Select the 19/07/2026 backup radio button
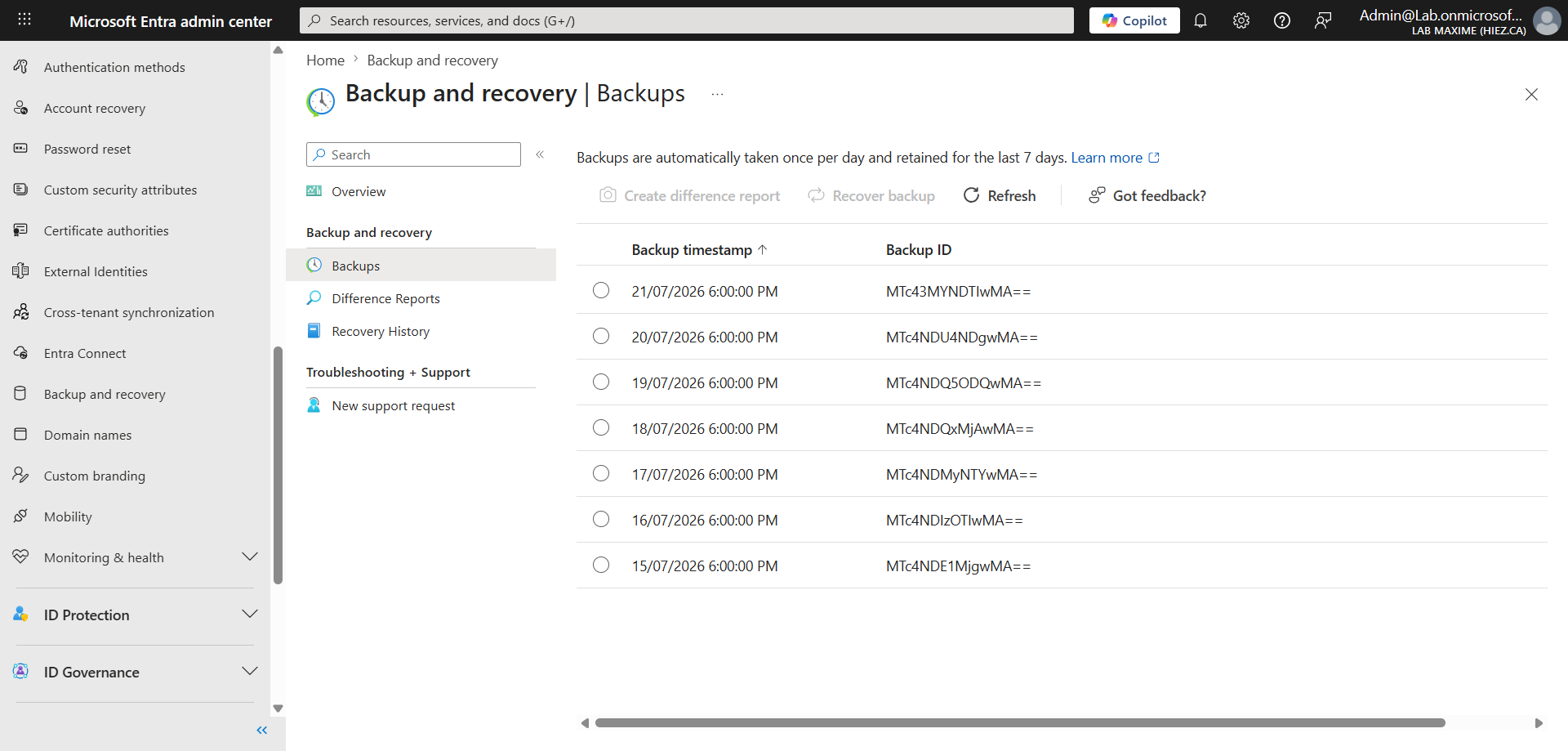1568x751 pixels. 601,382
